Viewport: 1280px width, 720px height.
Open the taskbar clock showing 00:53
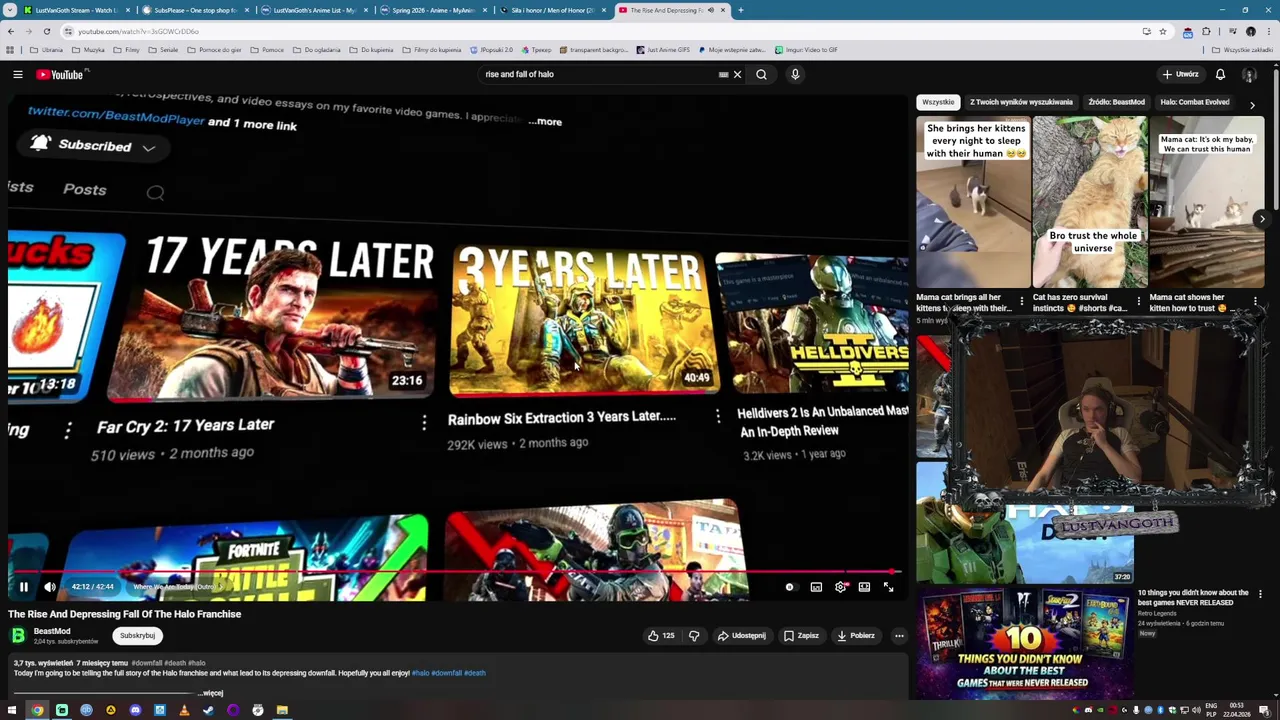click(x=1237, y=710)
